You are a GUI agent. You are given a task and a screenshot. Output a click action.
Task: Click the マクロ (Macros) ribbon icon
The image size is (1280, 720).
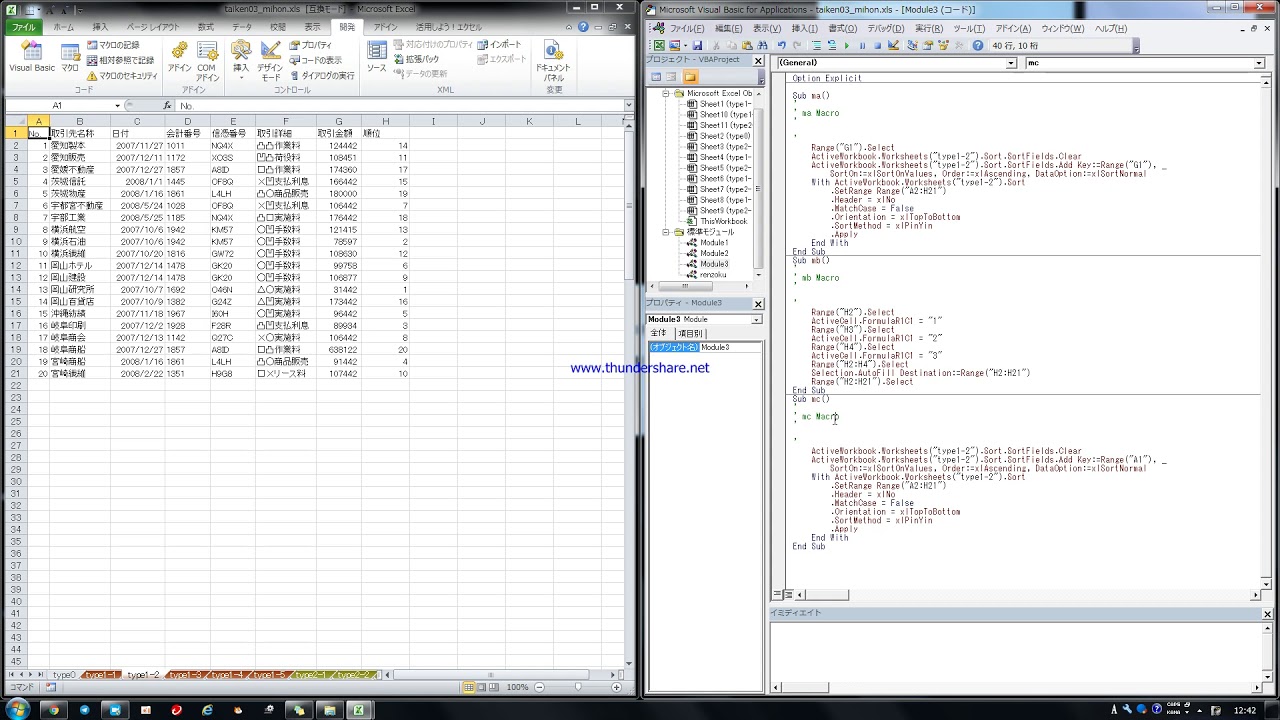70,56
